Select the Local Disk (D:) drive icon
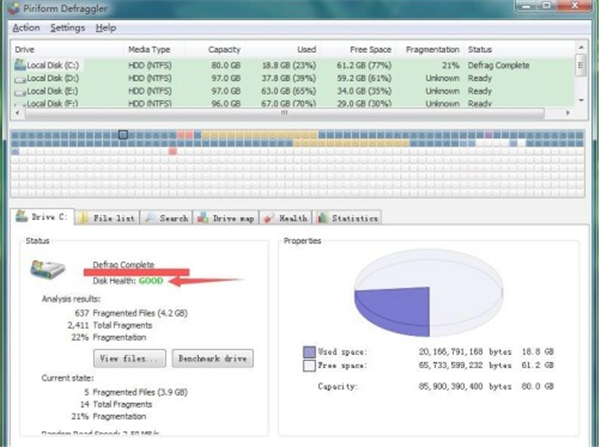 [x=20, y=76]
